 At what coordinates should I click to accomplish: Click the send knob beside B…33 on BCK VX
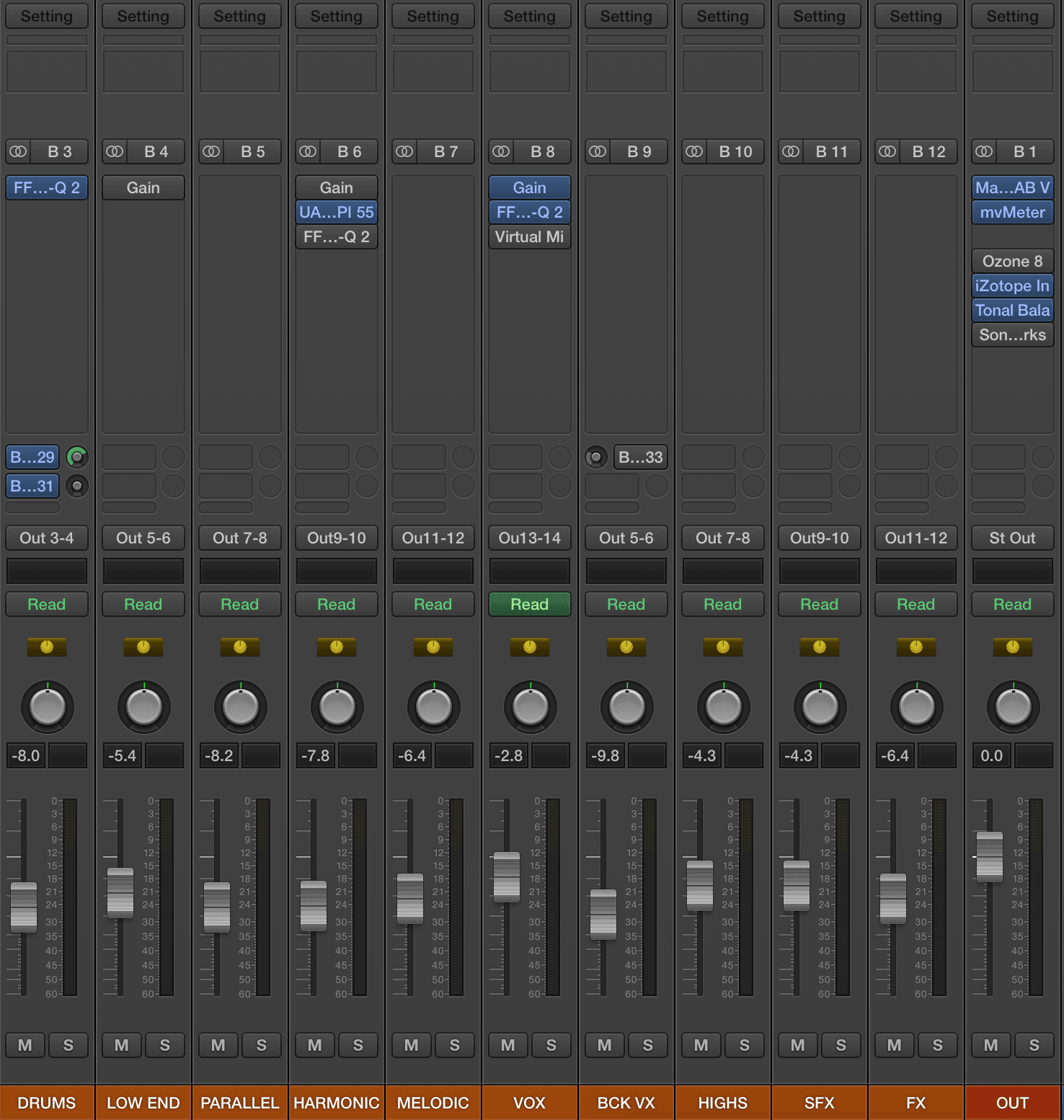point(596,457)
